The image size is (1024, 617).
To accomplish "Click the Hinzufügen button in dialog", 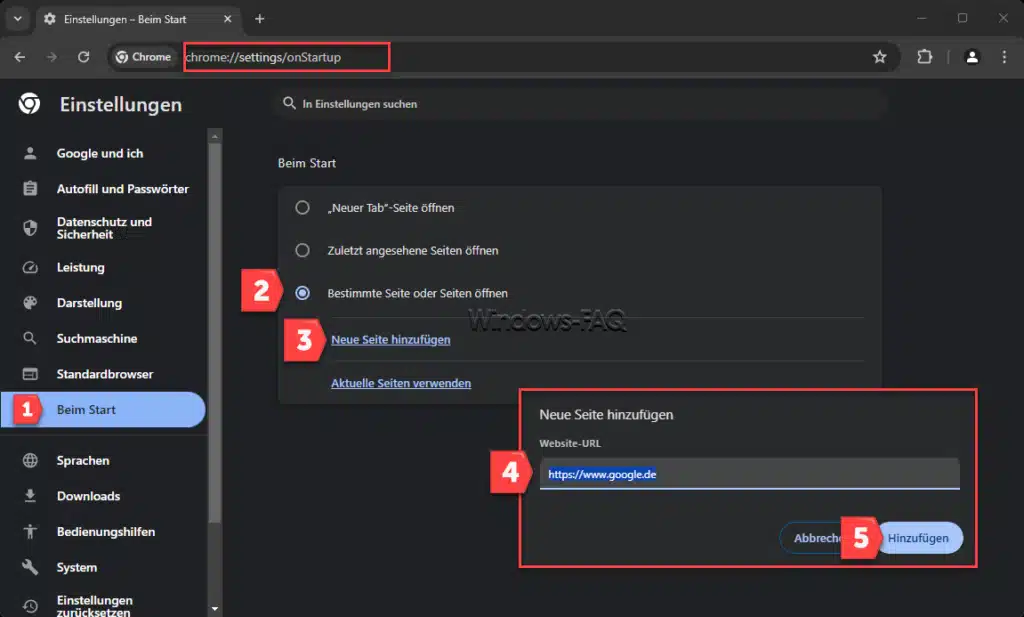I will (x=920, y=538).
